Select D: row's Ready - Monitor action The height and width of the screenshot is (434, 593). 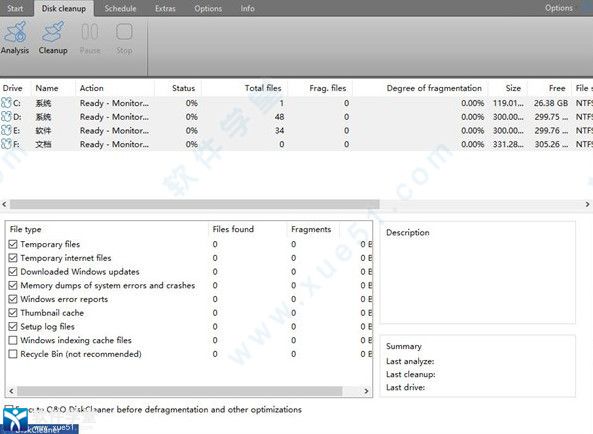(x=114, y=117)
